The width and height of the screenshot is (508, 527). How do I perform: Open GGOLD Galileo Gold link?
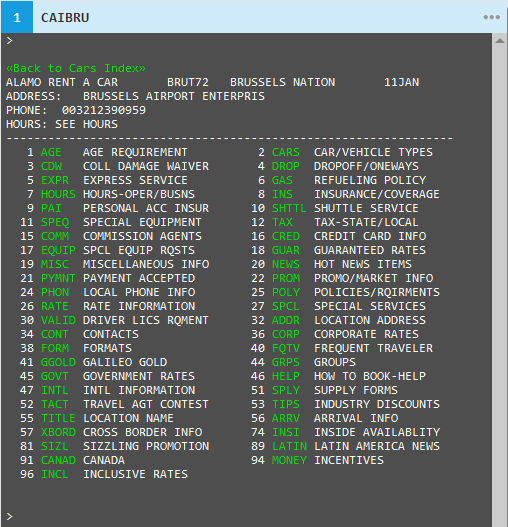point(58,362)
